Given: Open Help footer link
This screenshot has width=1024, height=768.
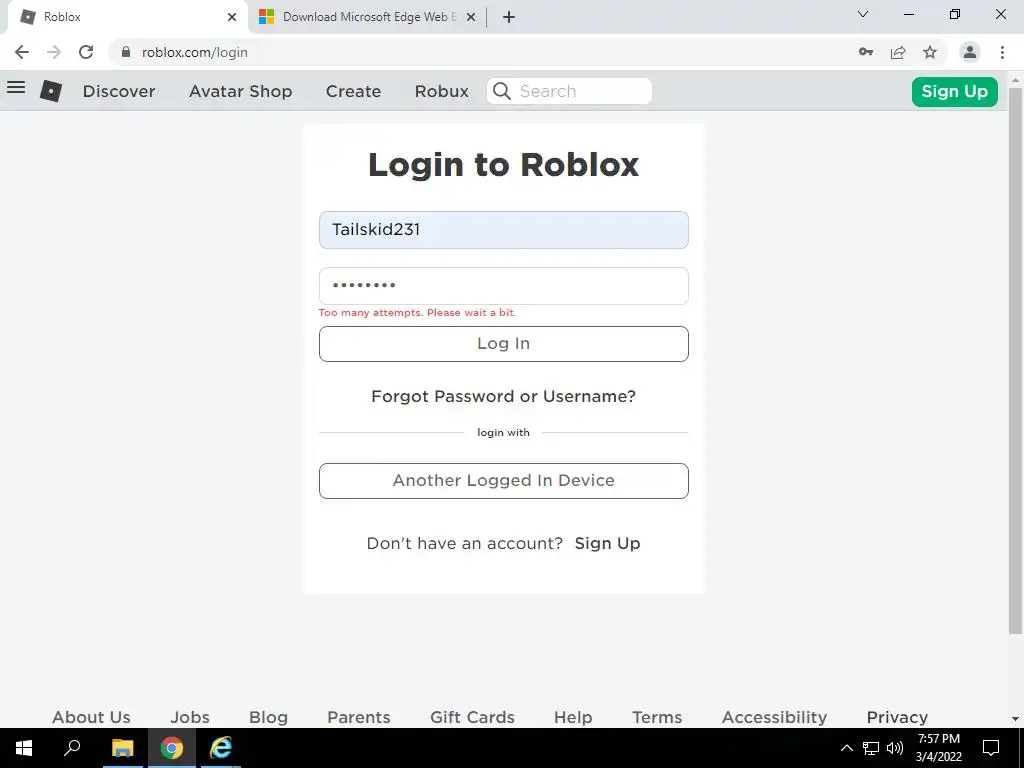Looking at the screenshot, I should (573, 717).
